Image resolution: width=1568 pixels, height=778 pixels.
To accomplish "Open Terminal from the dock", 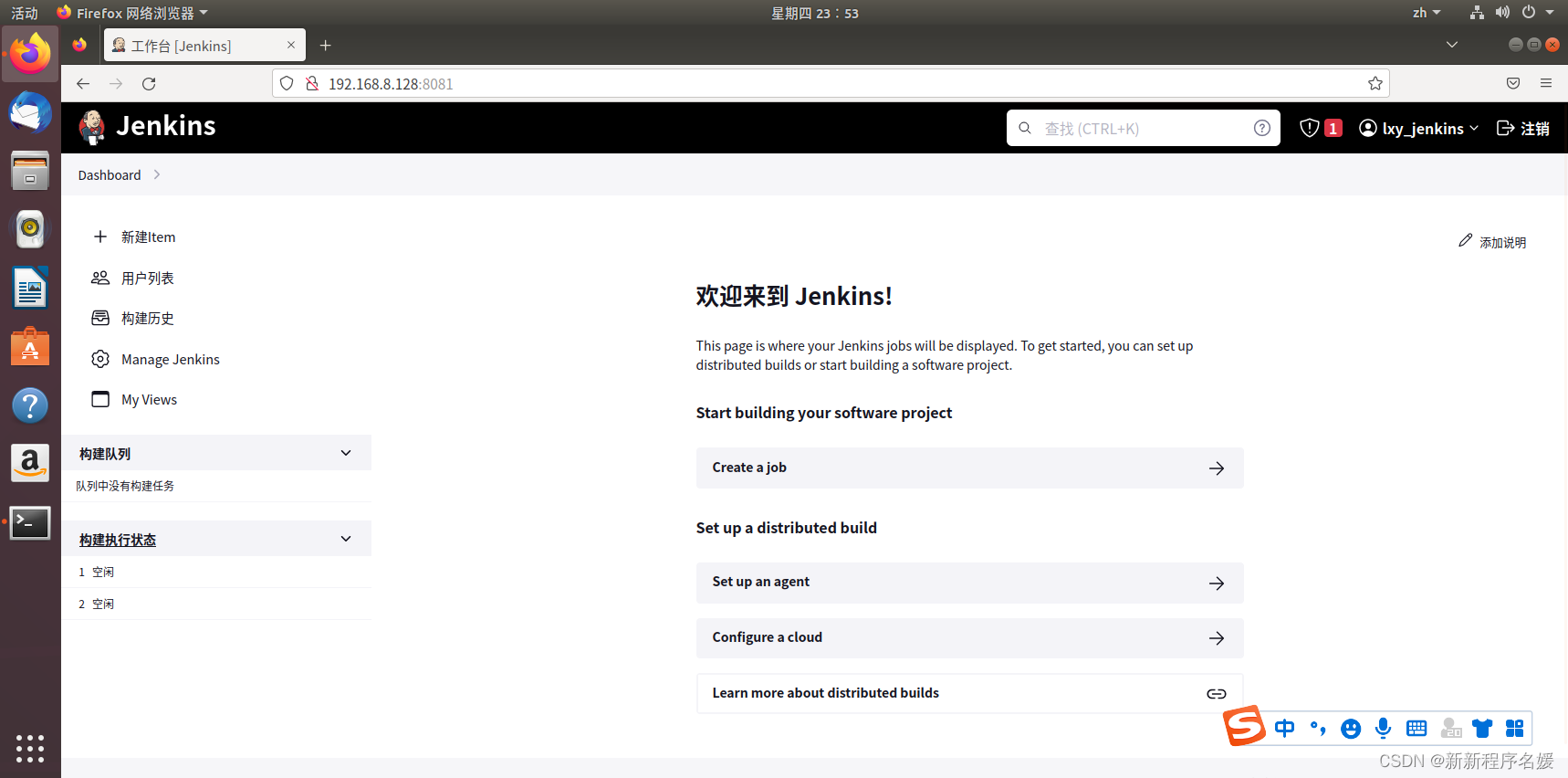I will [30, 522].
